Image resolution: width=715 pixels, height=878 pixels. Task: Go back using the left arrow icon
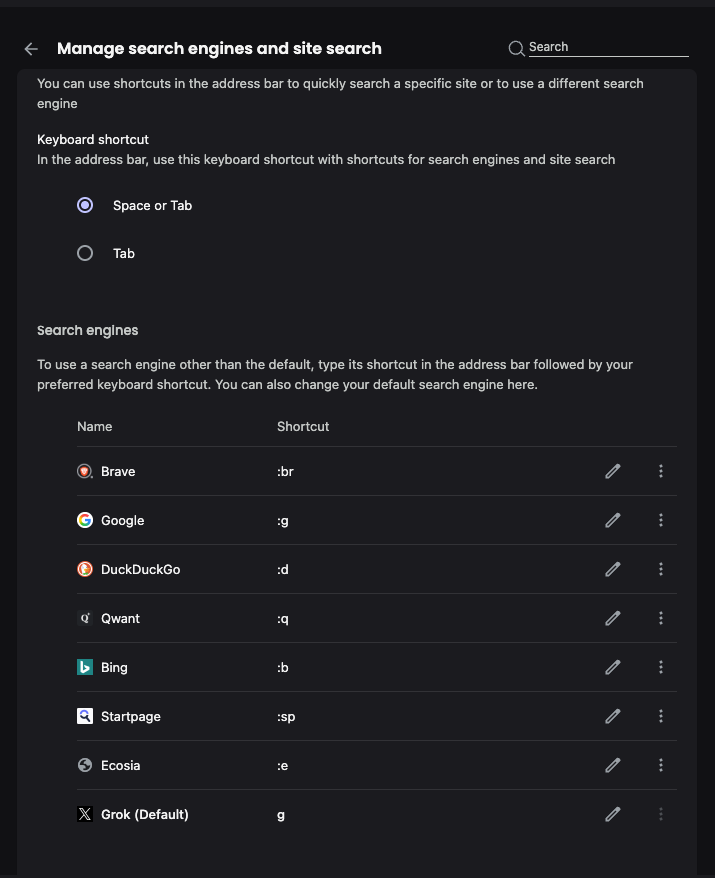tap(31, 49)
